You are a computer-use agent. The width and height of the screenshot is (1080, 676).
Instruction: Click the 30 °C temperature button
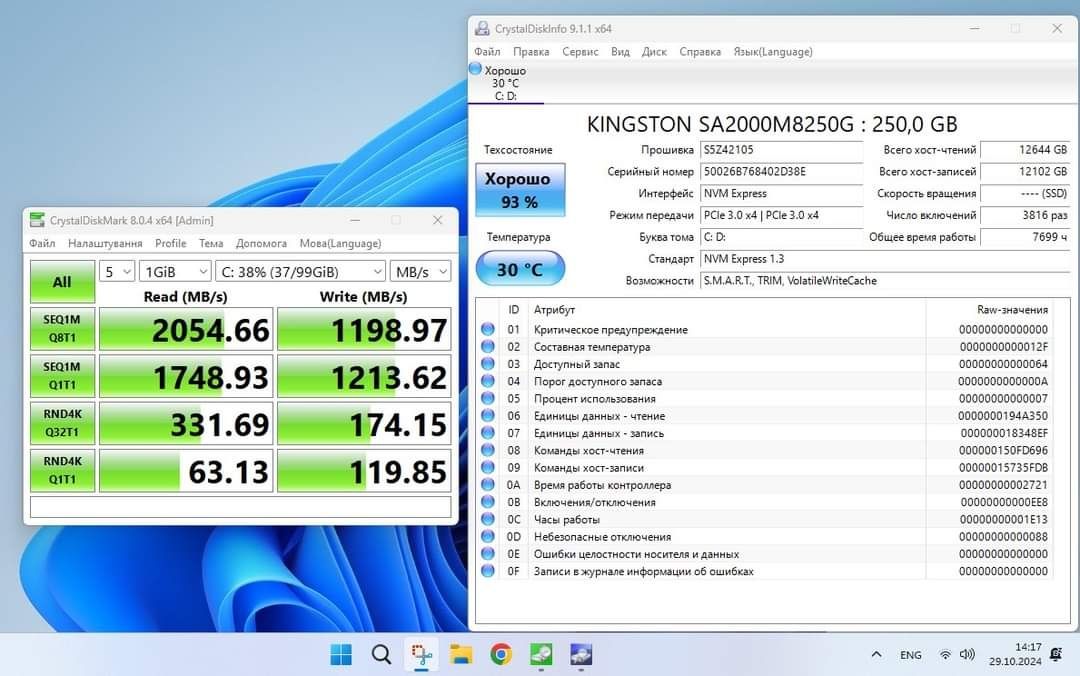click(520, 269)
